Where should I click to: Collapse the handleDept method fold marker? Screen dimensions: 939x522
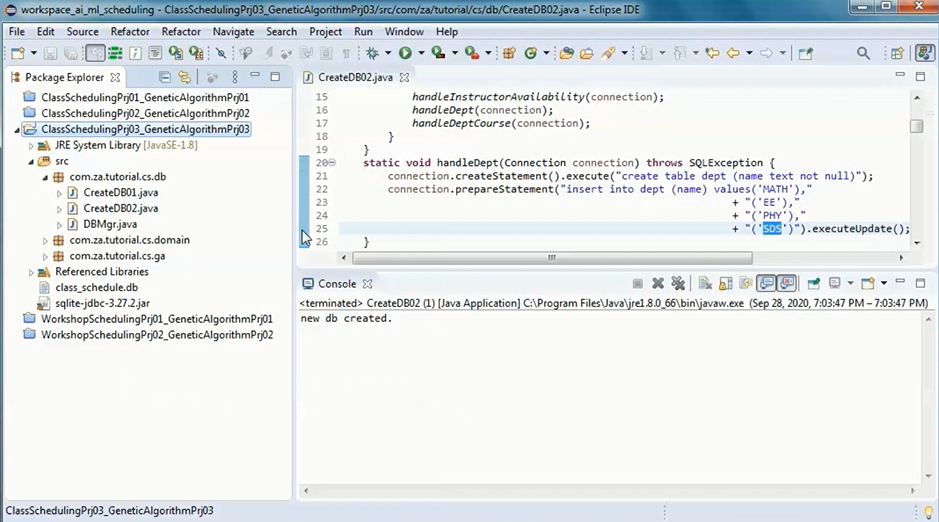tap(332, 162)
